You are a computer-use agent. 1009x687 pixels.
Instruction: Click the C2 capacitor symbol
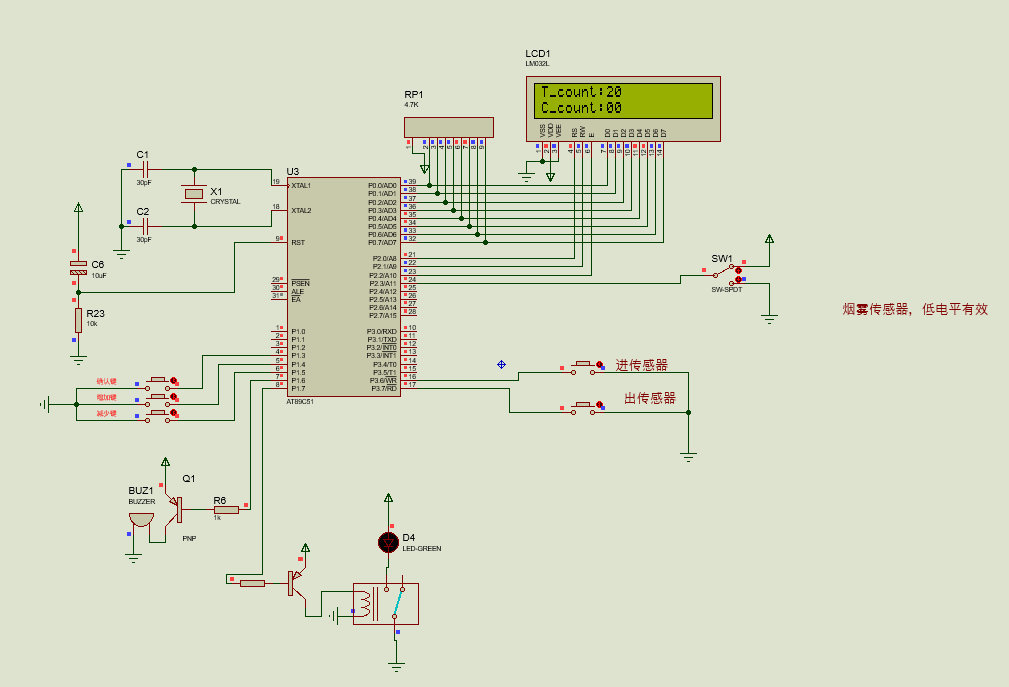(x=145, y=226)
